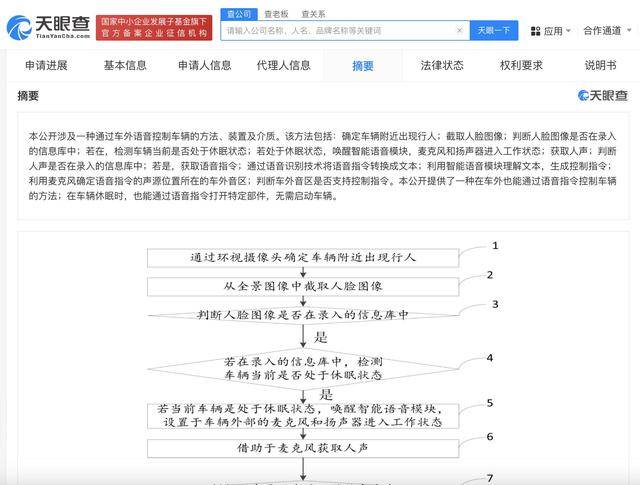
Task: Open the 说明书 tab
Action: coord(600,65)
